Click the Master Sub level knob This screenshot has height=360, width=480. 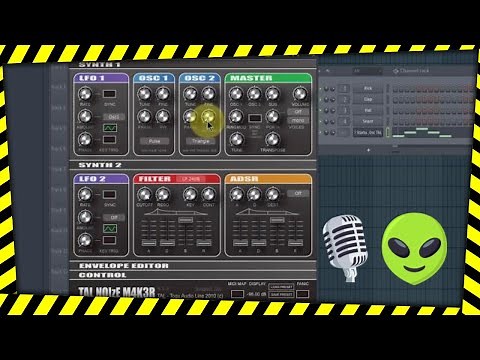(x=272, y=94)
